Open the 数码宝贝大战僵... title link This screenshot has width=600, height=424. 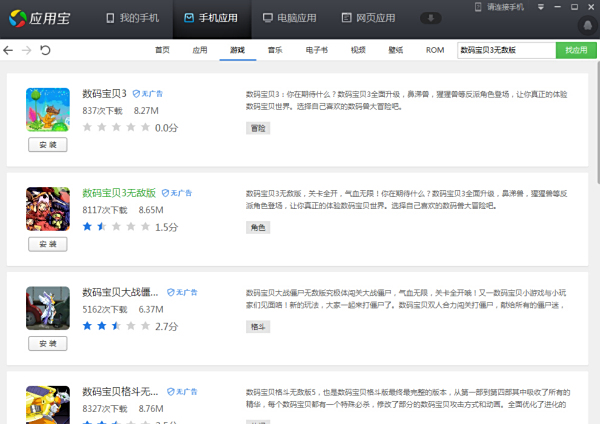[x=120, y=292]
